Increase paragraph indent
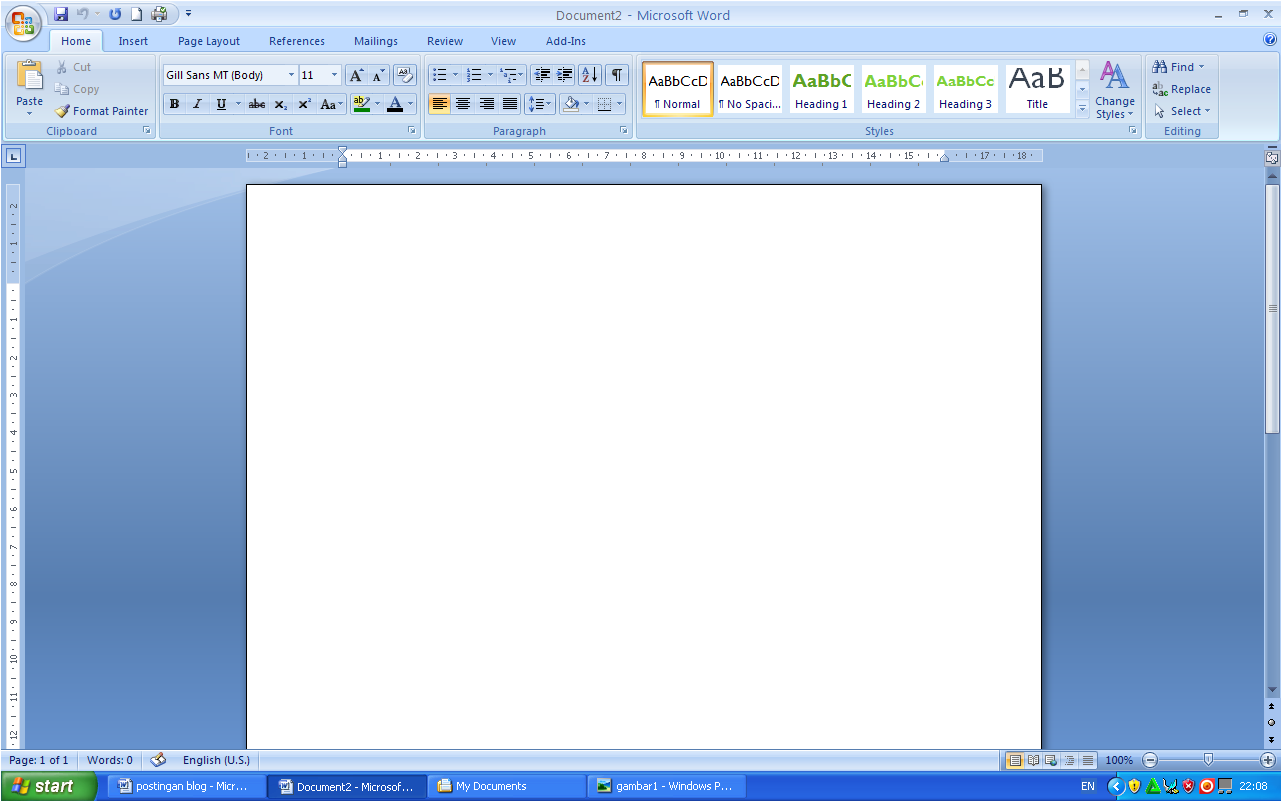The image size is (1282, 802). tap(565, 75)
